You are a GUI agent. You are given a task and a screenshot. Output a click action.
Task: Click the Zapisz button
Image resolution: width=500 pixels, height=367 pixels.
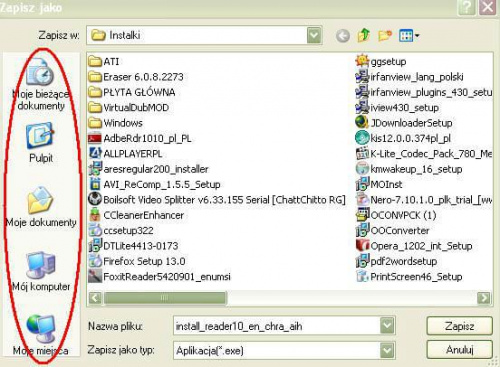tap(459, 326)
